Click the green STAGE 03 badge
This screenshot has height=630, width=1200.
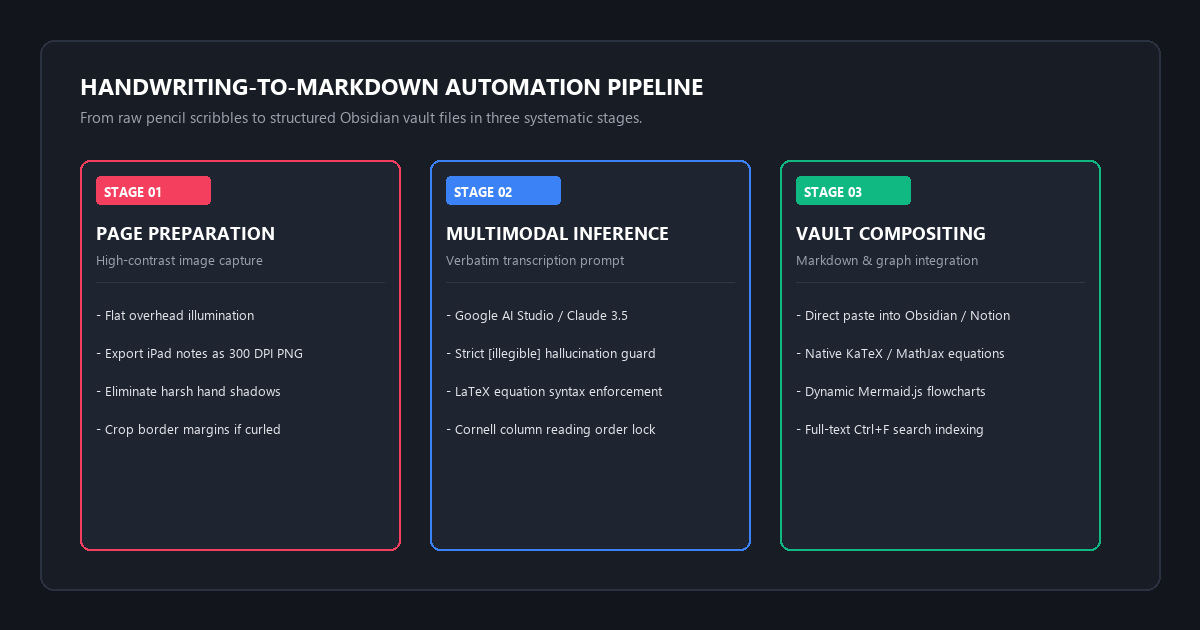(853, 191)
